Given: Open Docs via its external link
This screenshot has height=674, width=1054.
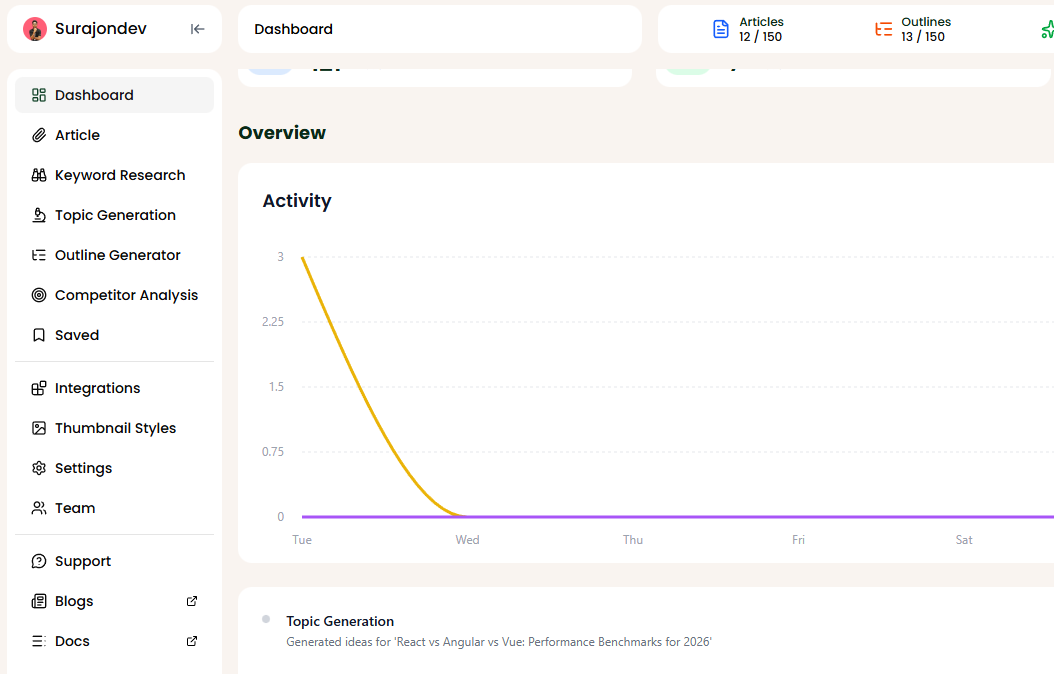Looking at the screenshot, I should [x=191, y=640].
